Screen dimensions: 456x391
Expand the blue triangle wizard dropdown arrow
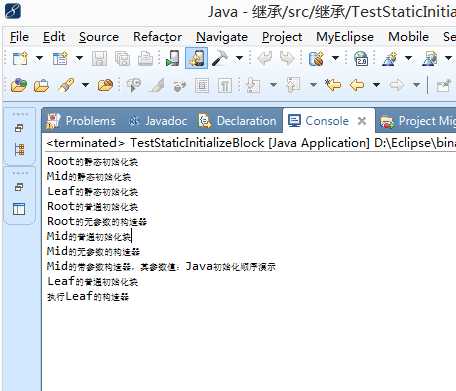(x=409, y=58)
